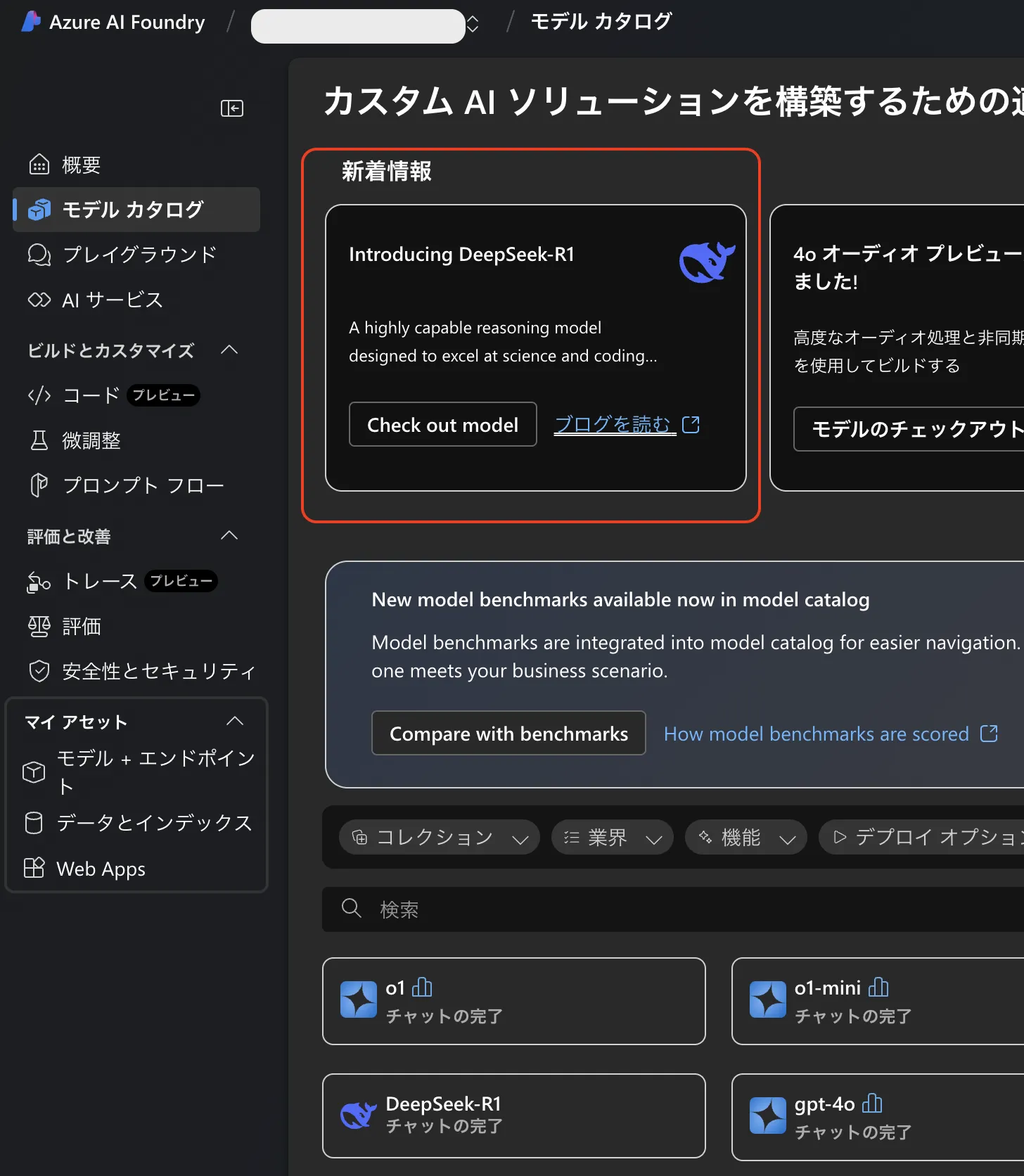Open the o1 model card

[514, 1001]
